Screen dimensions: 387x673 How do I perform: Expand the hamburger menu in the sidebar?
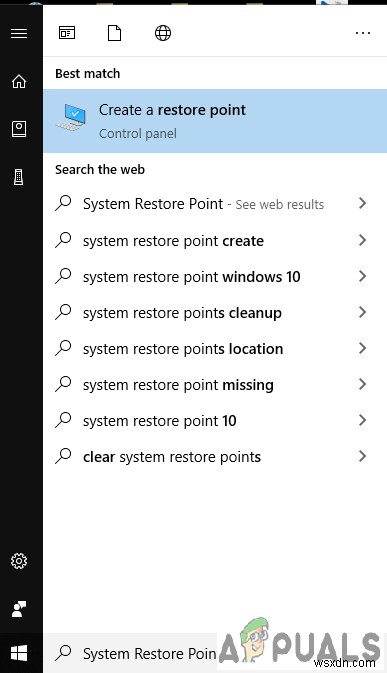[x=19, y=33]
